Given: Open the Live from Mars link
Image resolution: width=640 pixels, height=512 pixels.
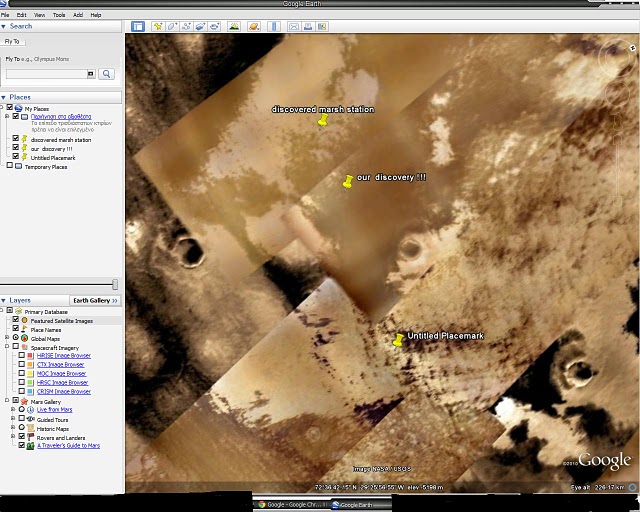Looking at the screenshot, I should coord(54,410).
